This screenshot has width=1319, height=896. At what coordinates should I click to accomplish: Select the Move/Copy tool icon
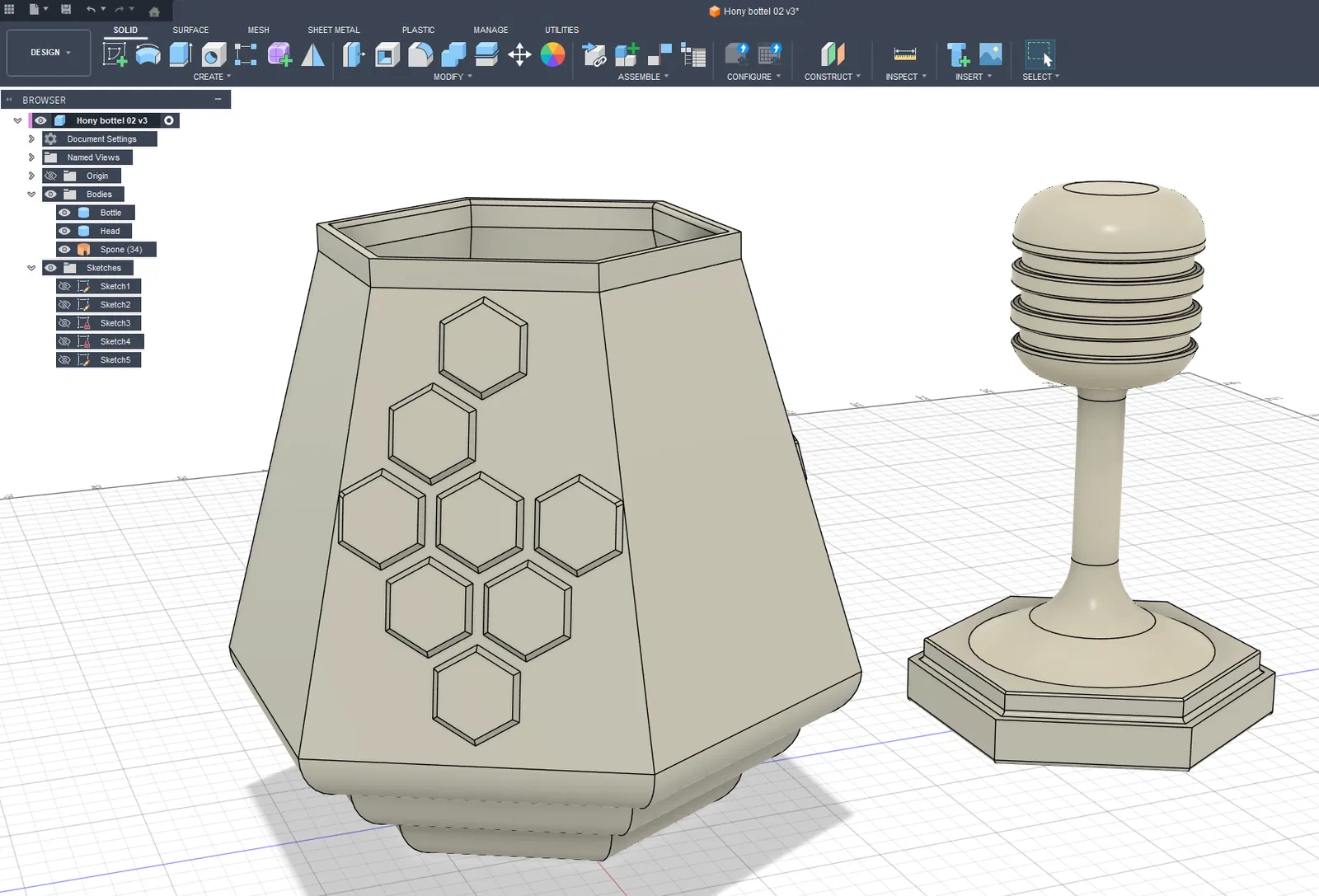pos(519,54)
